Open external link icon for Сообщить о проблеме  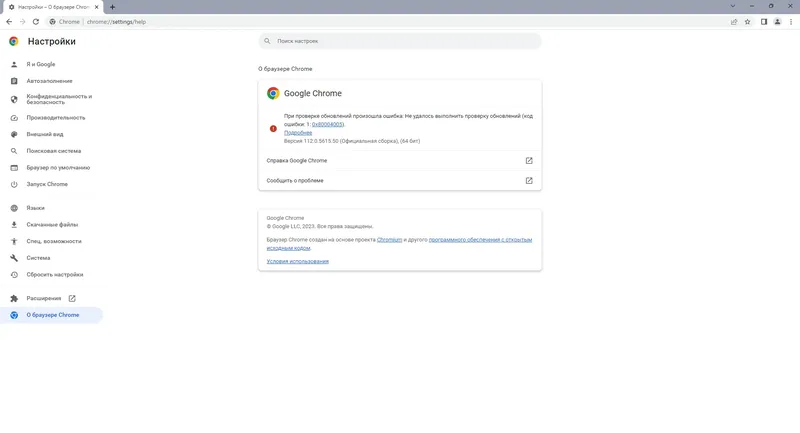529,181
